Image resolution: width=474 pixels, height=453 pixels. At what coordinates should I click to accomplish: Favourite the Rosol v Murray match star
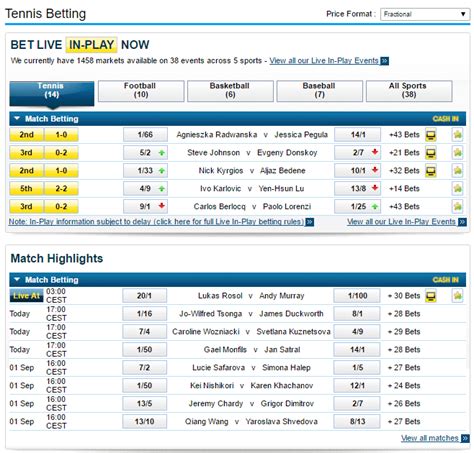[457, 296]
